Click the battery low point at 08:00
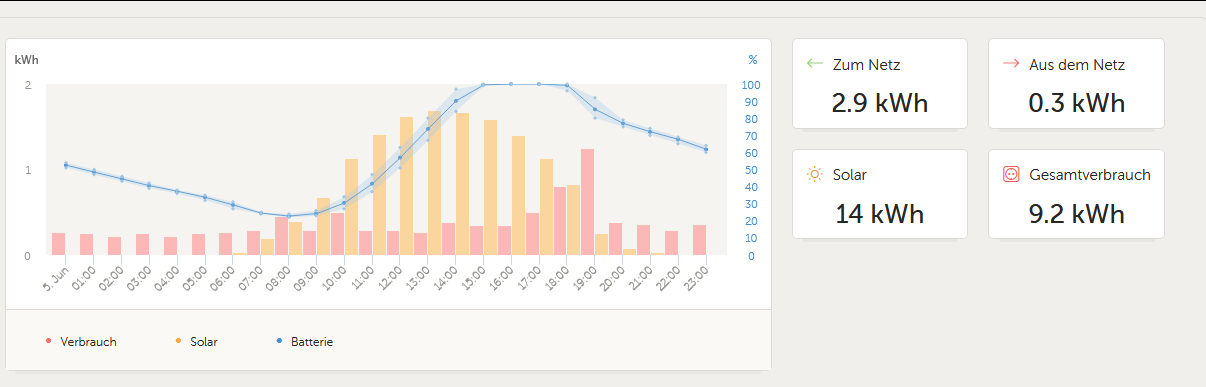 coord(288,216)
